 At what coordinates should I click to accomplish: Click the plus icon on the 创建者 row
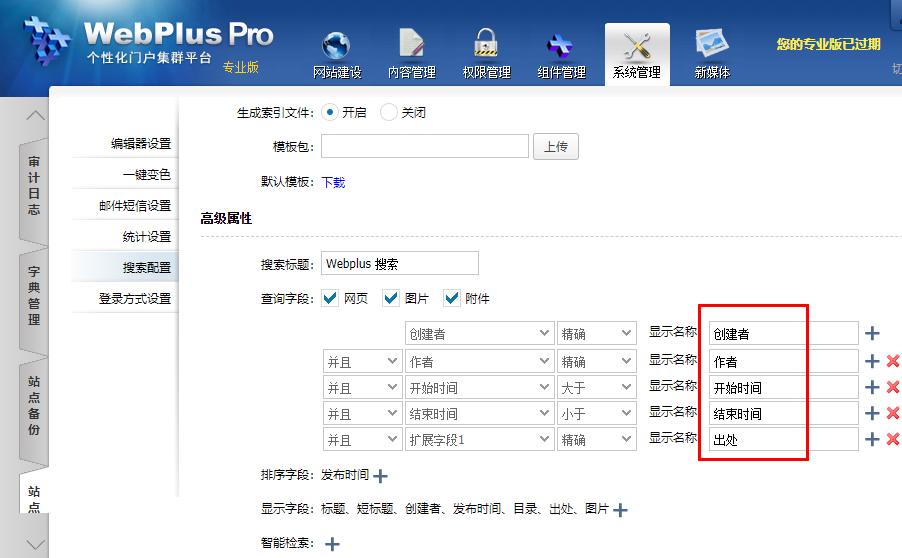point(872,333)
